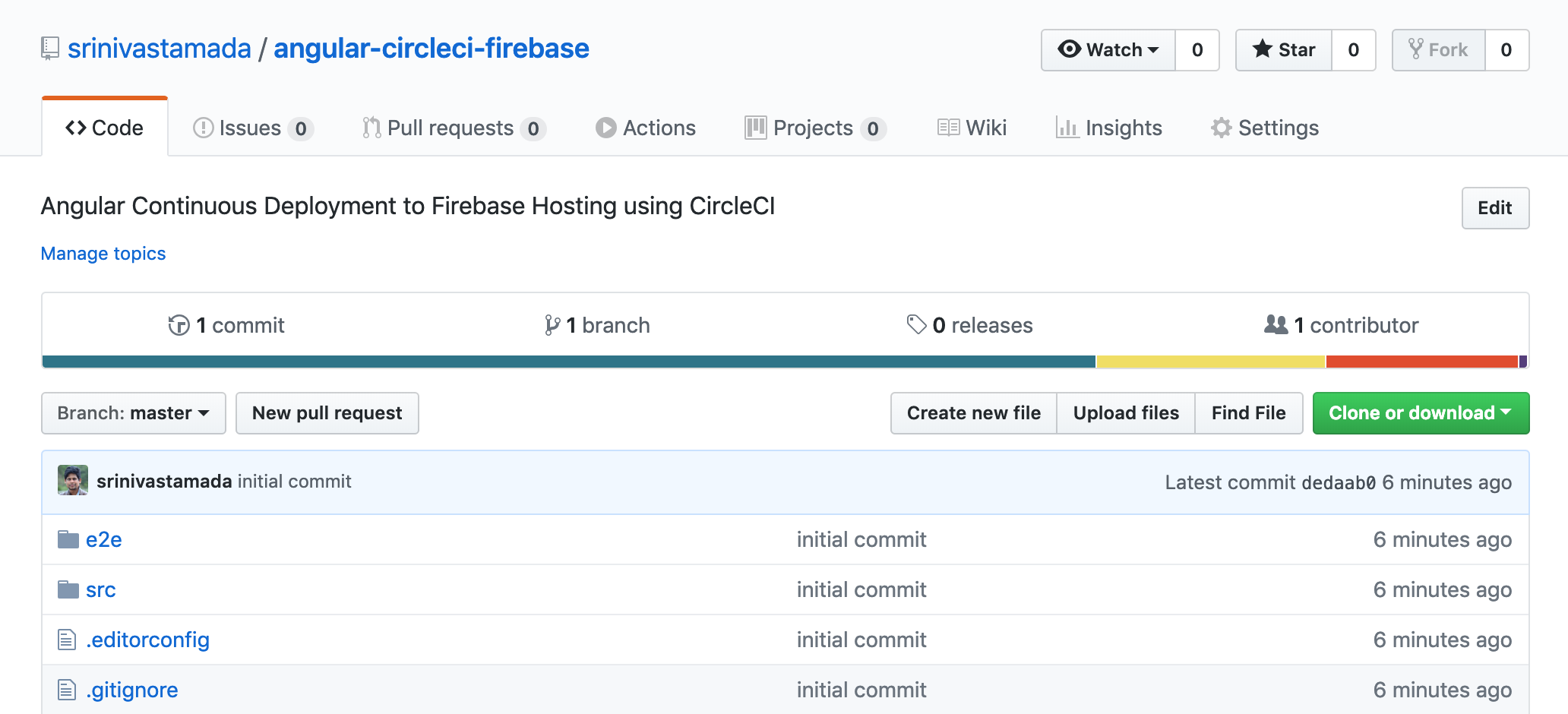Click the tag icon next to 0 releases
Viewport: 1568px width, 714px height.
point(916,324)
